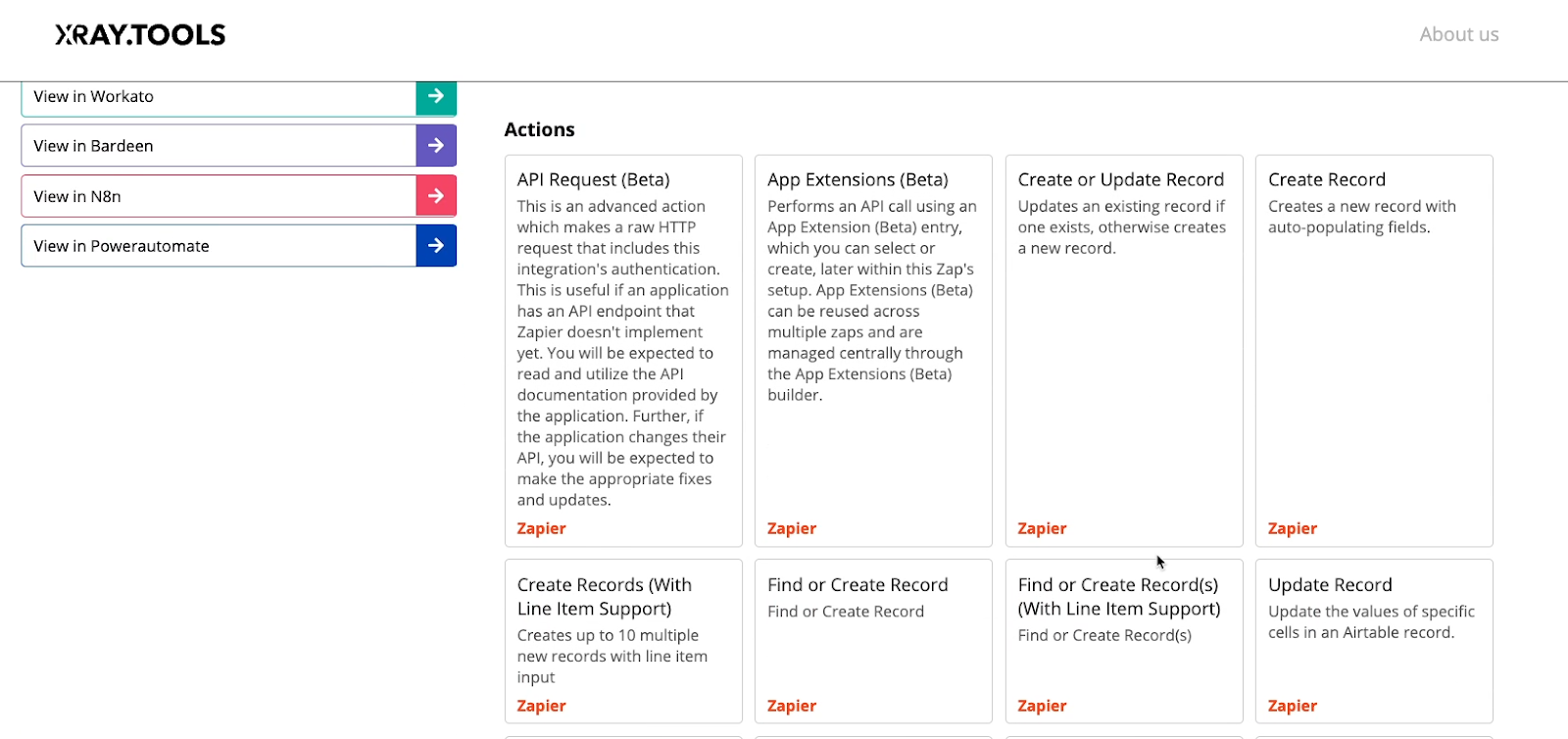Click Zapier label in Create Record card
Viewport: 1568px width, 739px height.
(x=1292, y=528)
